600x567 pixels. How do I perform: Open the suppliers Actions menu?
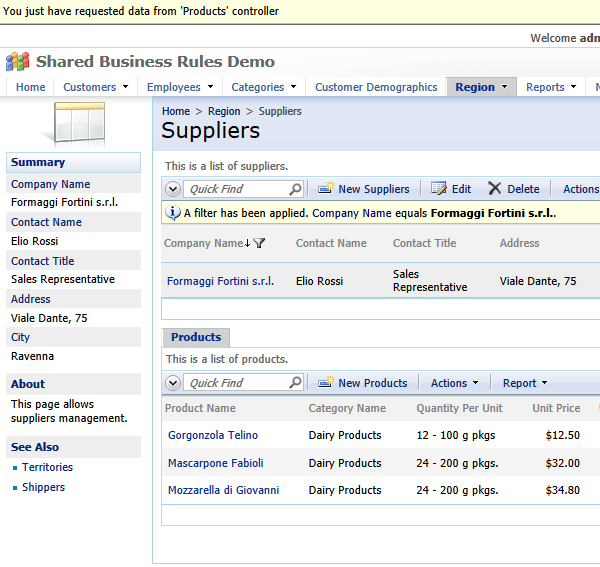click(x=581, y=189)
